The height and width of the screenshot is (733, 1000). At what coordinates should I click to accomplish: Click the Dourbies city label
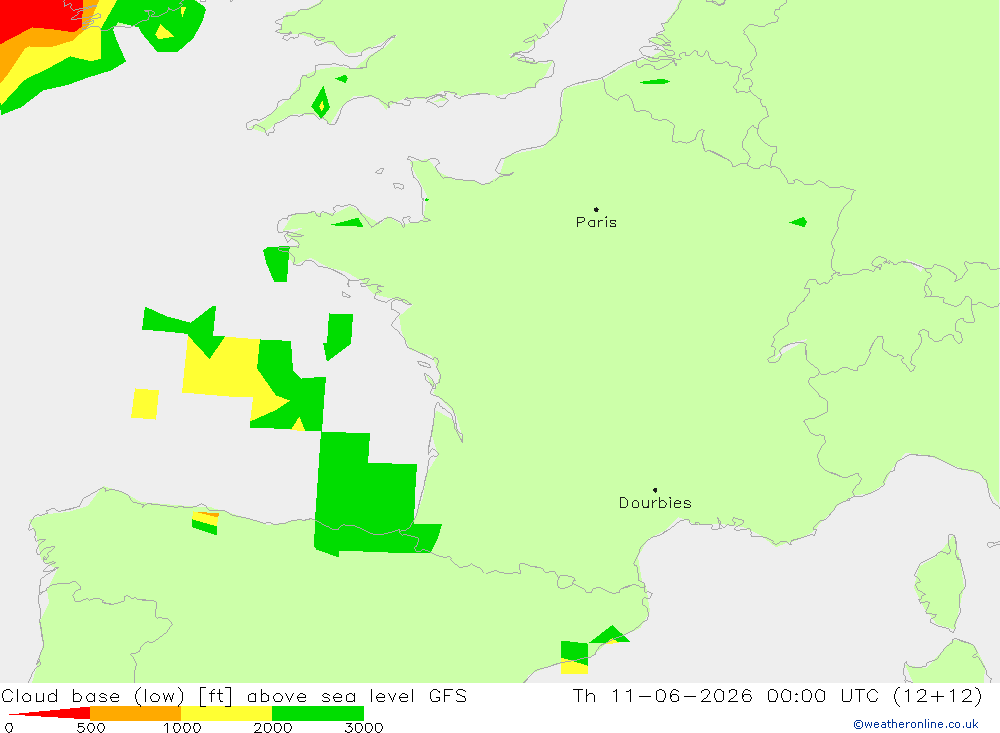[x=655, y=503]
